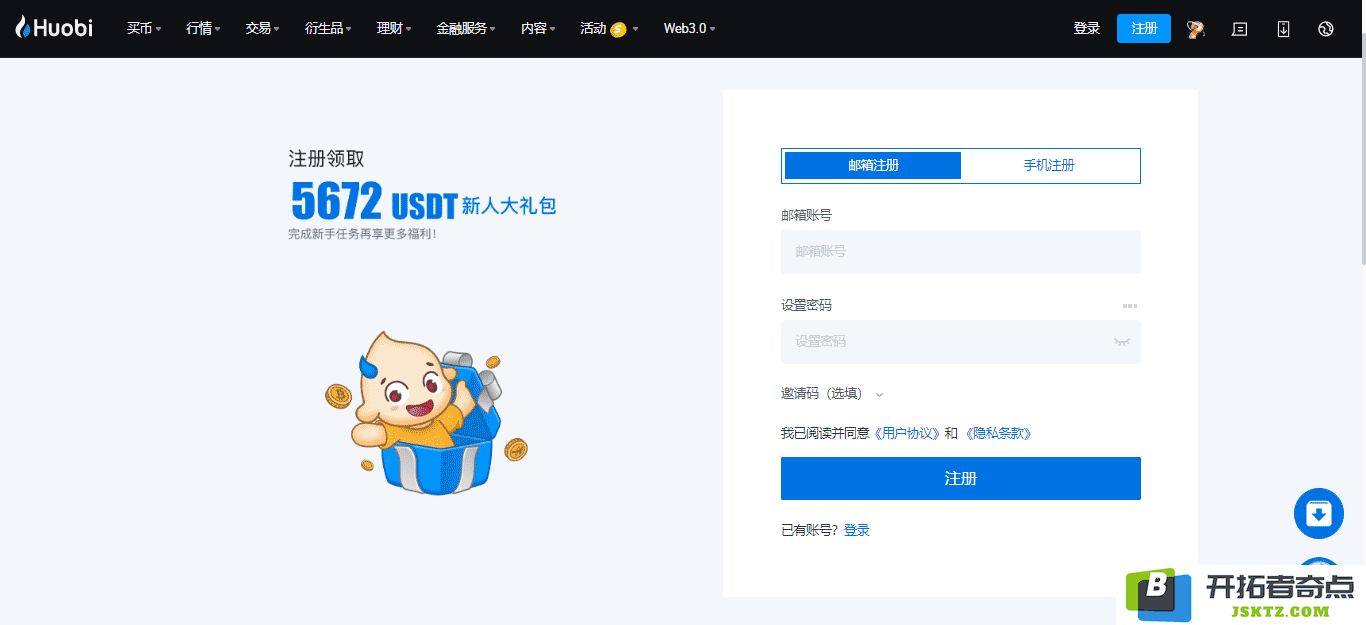Open the globe language selector icon

(1326, 29)
